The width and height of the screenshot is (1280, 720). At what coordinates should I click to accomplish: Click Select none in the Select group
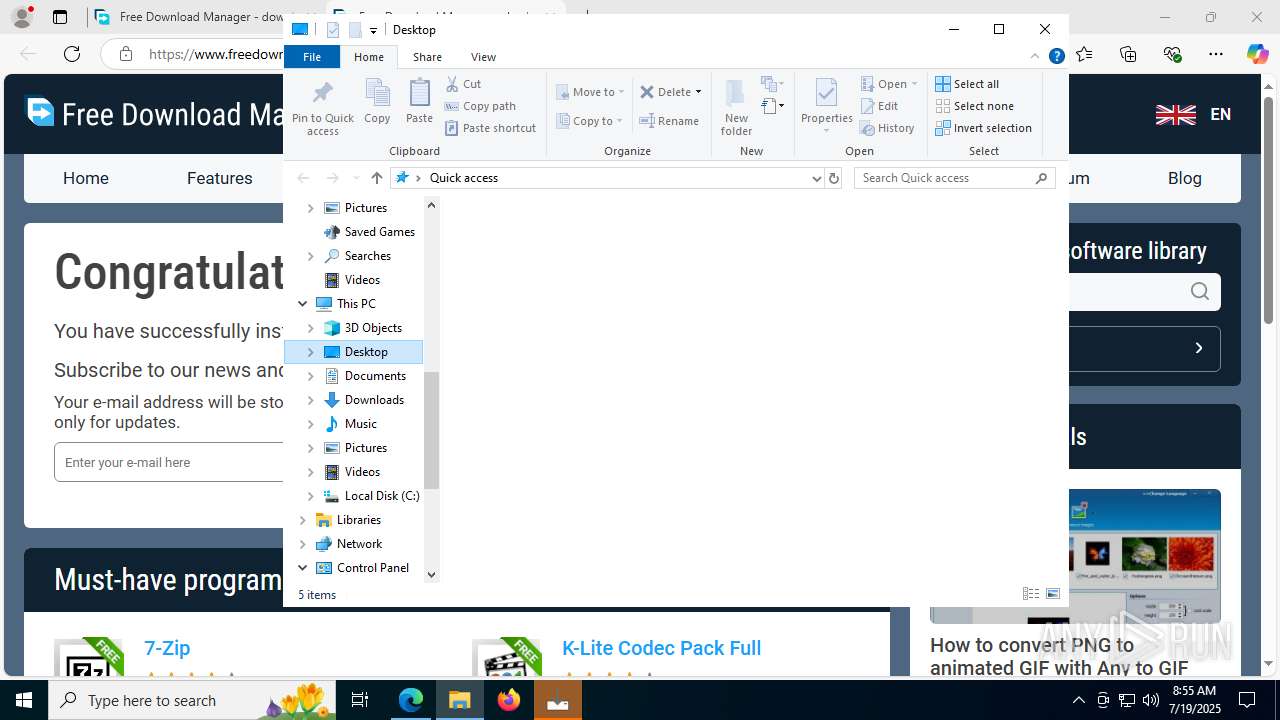[x=974, y=106]
